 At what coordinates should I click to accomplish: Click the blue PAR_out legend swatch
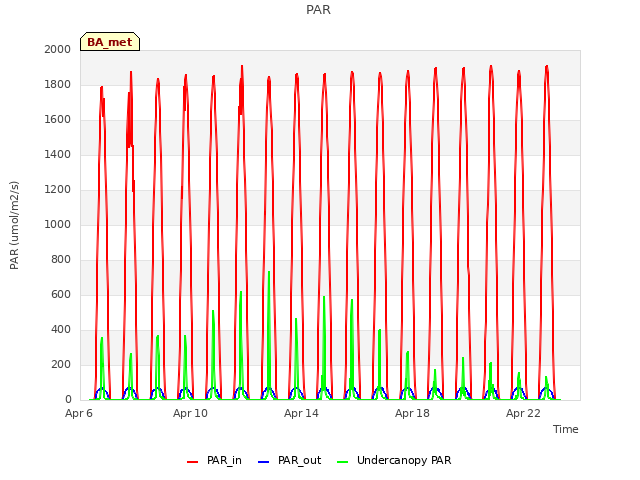[264, 462]
